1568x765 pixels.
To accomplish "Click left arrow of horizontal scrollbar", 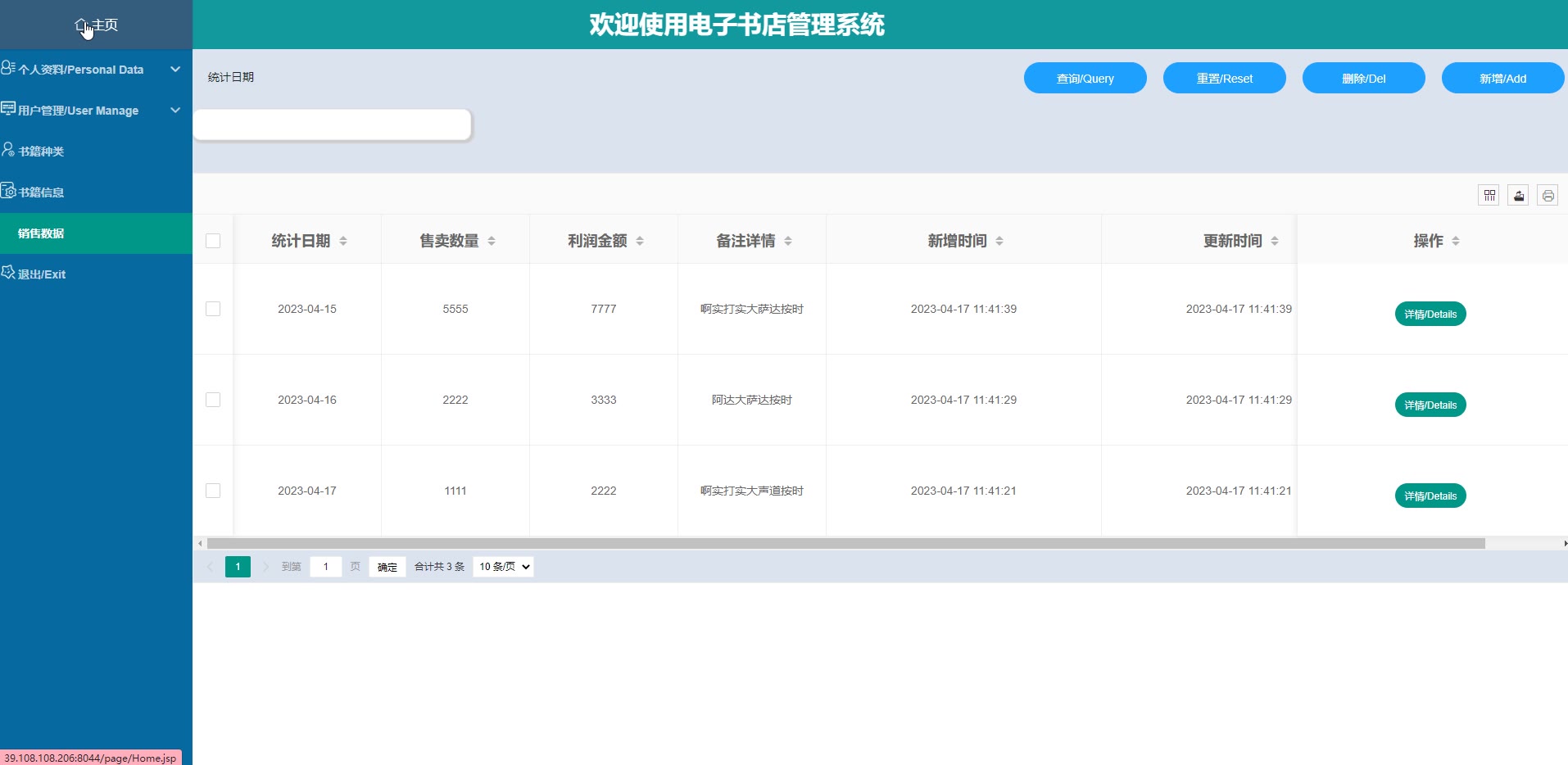I will pos(200,544).
